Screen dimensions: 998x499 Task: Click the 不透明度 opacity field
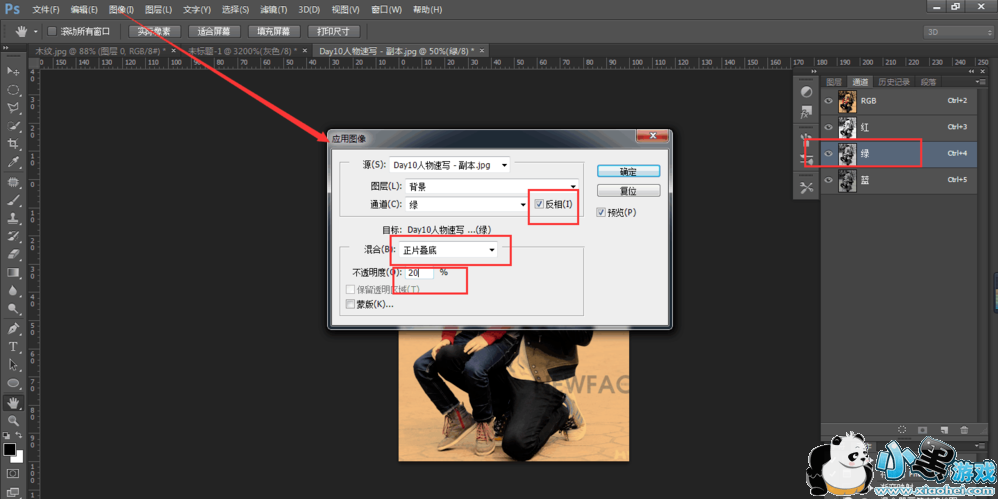coord(419,272)
